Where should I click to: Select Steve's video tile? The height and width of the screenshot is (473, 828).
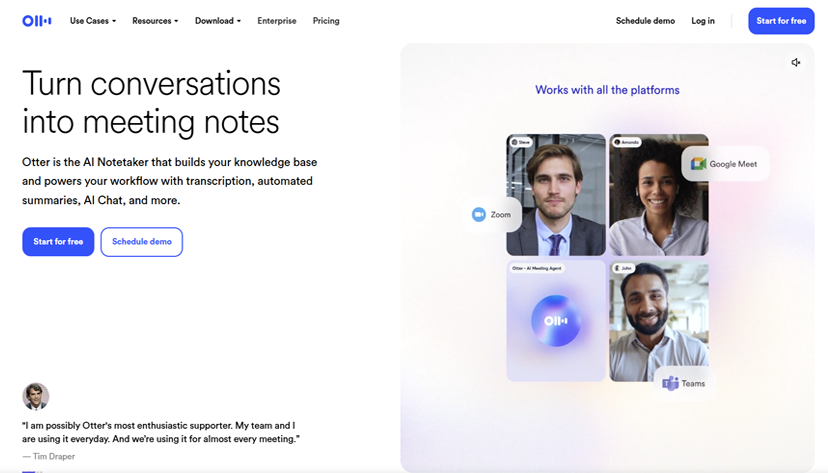click(556, 194)
